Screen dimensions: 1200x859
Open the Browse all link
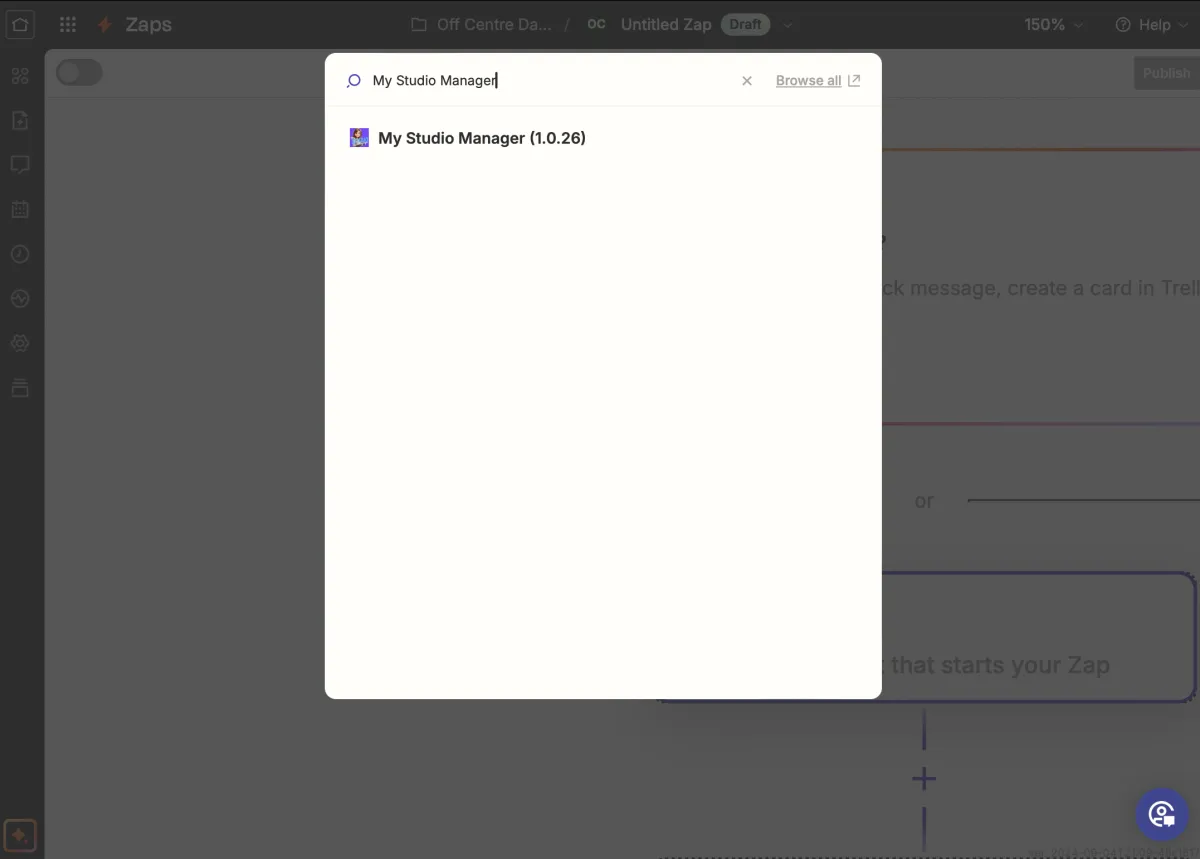[817, 81]
